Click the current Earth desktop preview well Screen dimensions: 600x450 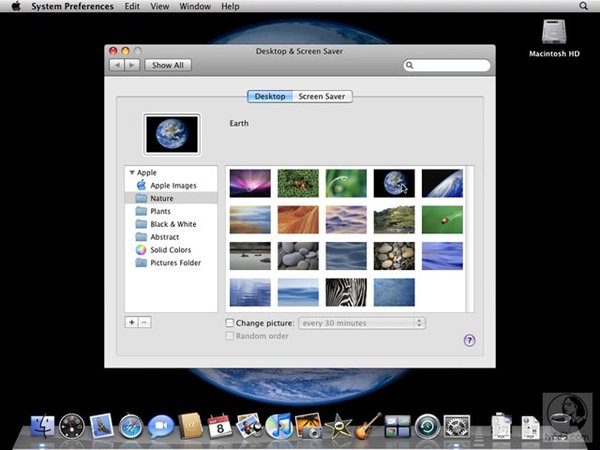172,134
